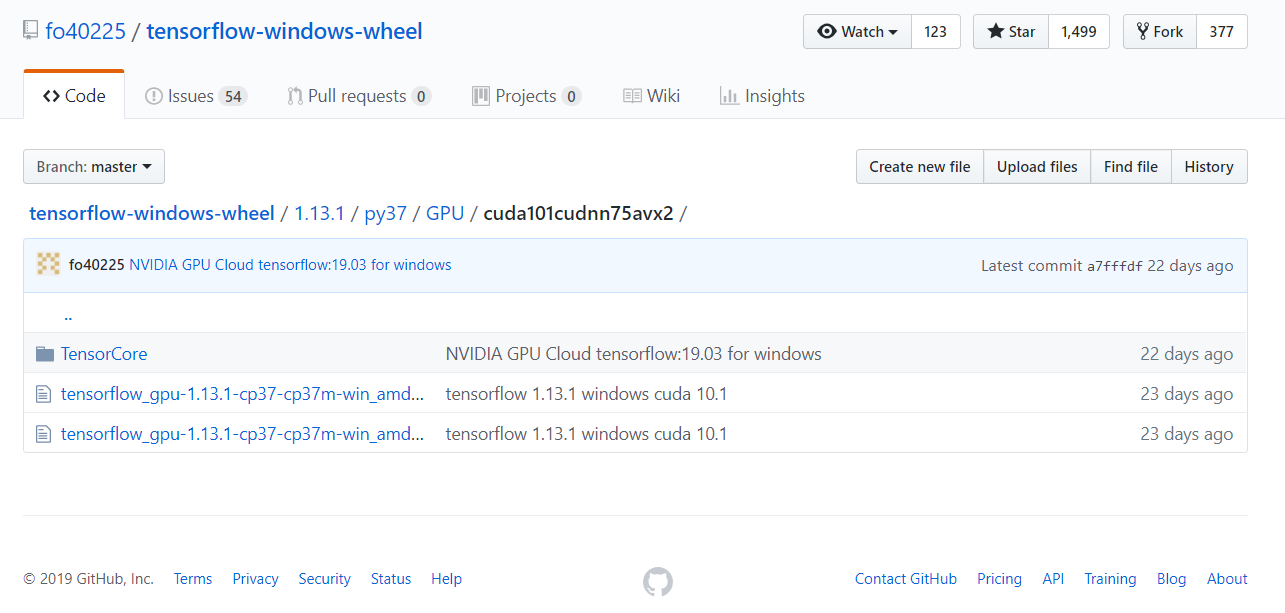Click first tensorflow_gpu wheel file icon
1285x613 pixels.
point(43,394)
